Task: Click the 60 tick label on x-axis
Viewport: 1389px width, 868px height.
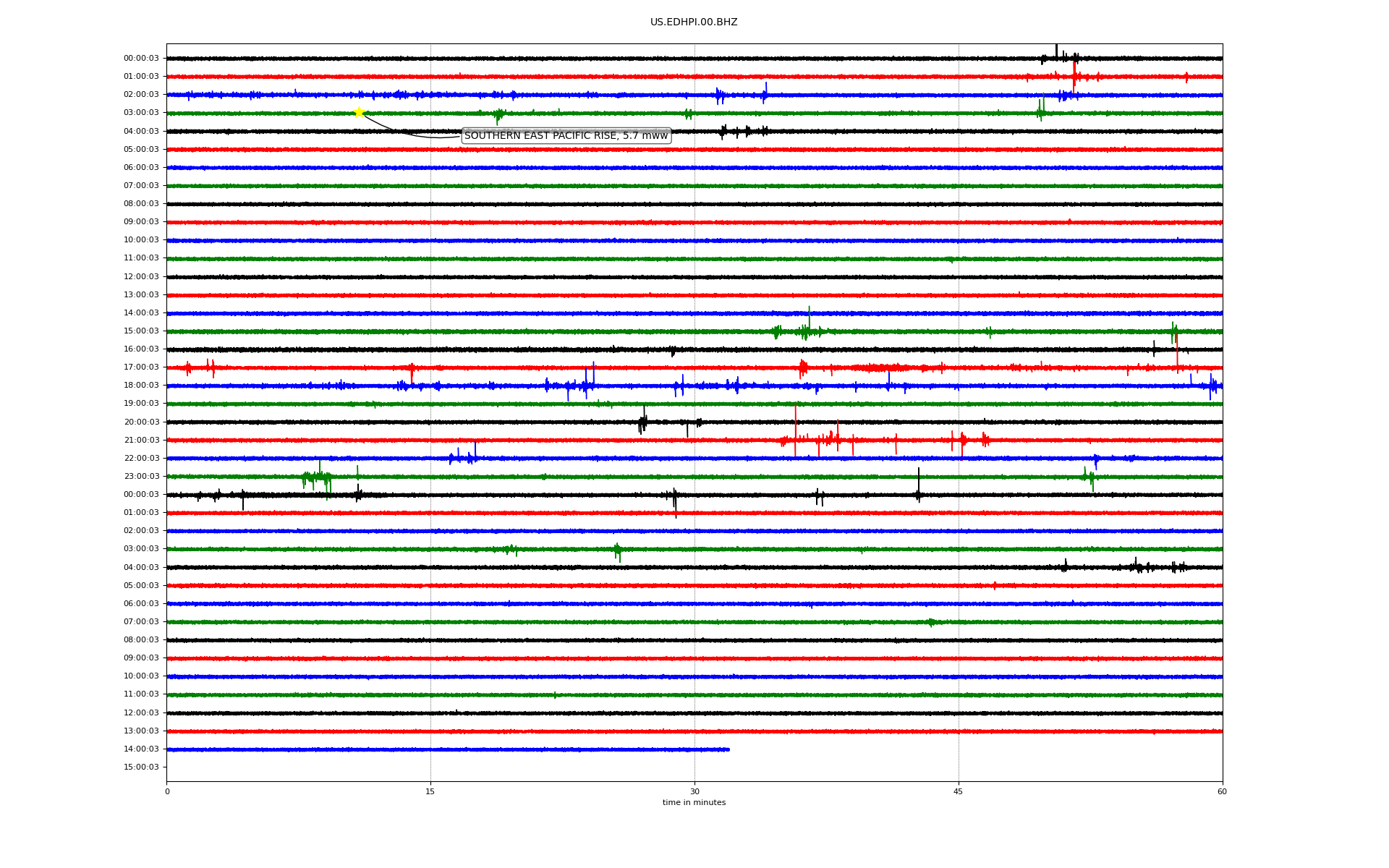Action: pos(1222,791)
